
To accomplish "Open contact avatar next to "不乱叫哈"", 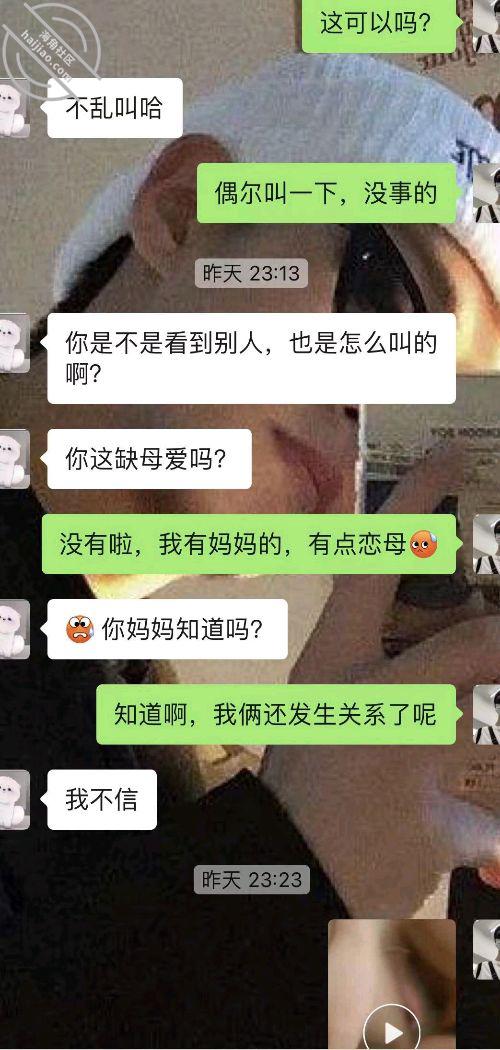I will (x=14, y=108).
